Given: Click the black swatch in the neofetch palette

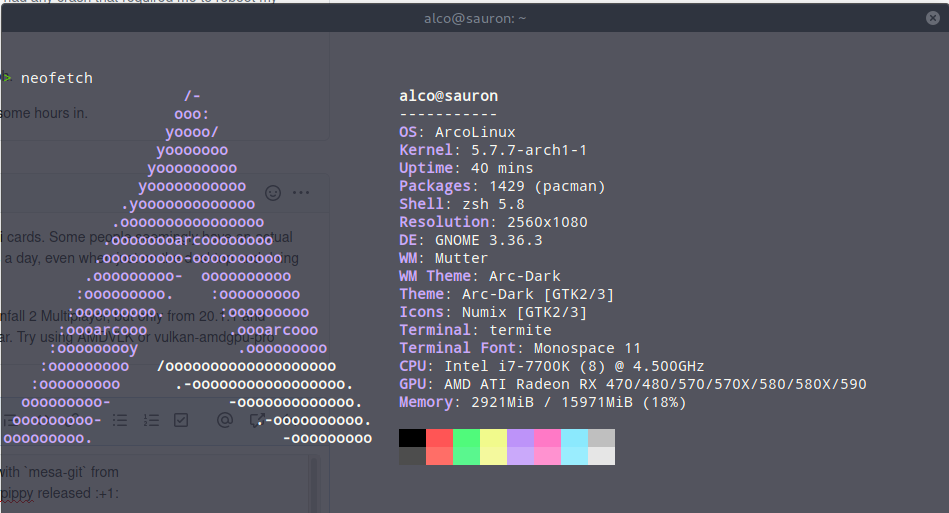Looking at the screenshot, I should pos(412,438).
